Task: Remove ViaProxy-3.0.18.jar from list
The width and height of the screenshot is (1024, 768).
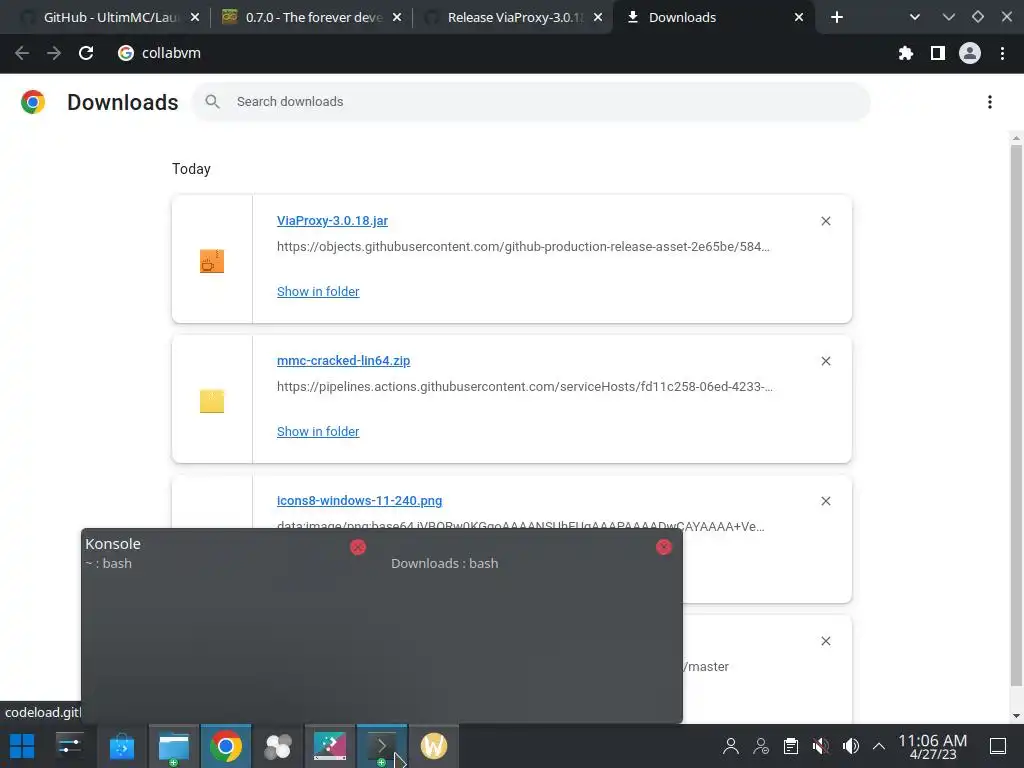Action: [x=826, y=221]
